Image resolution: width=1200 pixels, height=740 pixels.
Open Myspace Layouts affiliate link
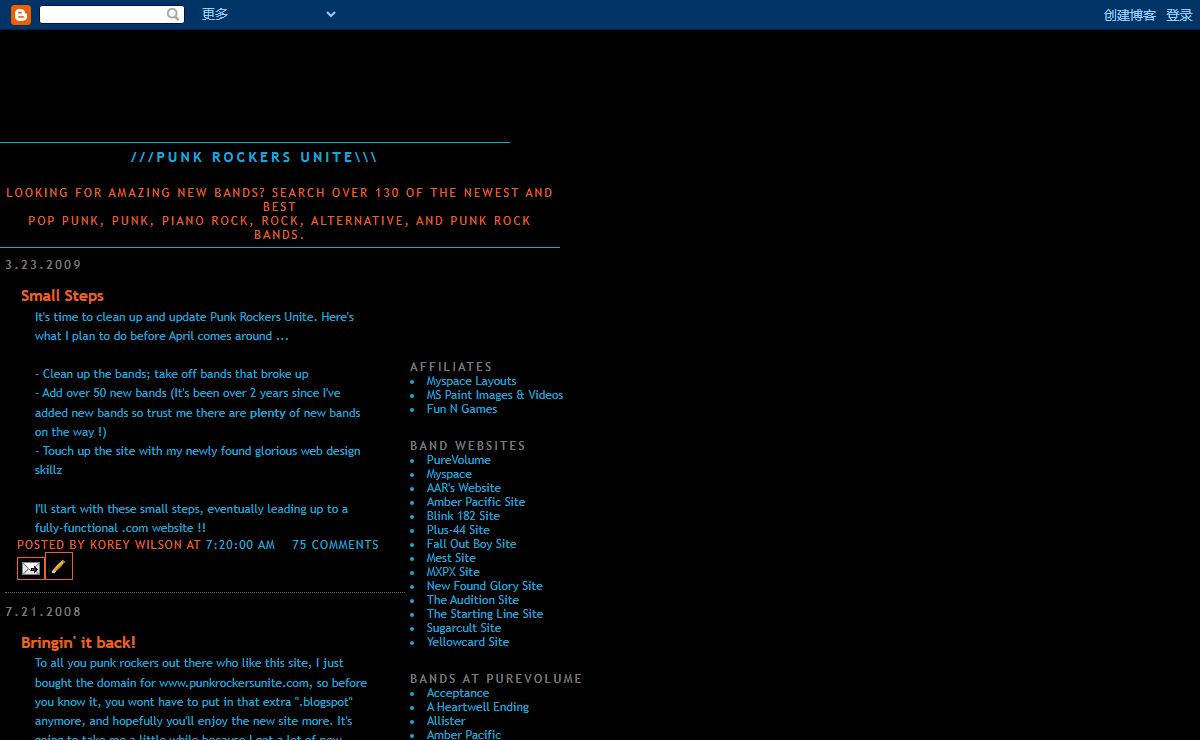[x=471, y=381]
